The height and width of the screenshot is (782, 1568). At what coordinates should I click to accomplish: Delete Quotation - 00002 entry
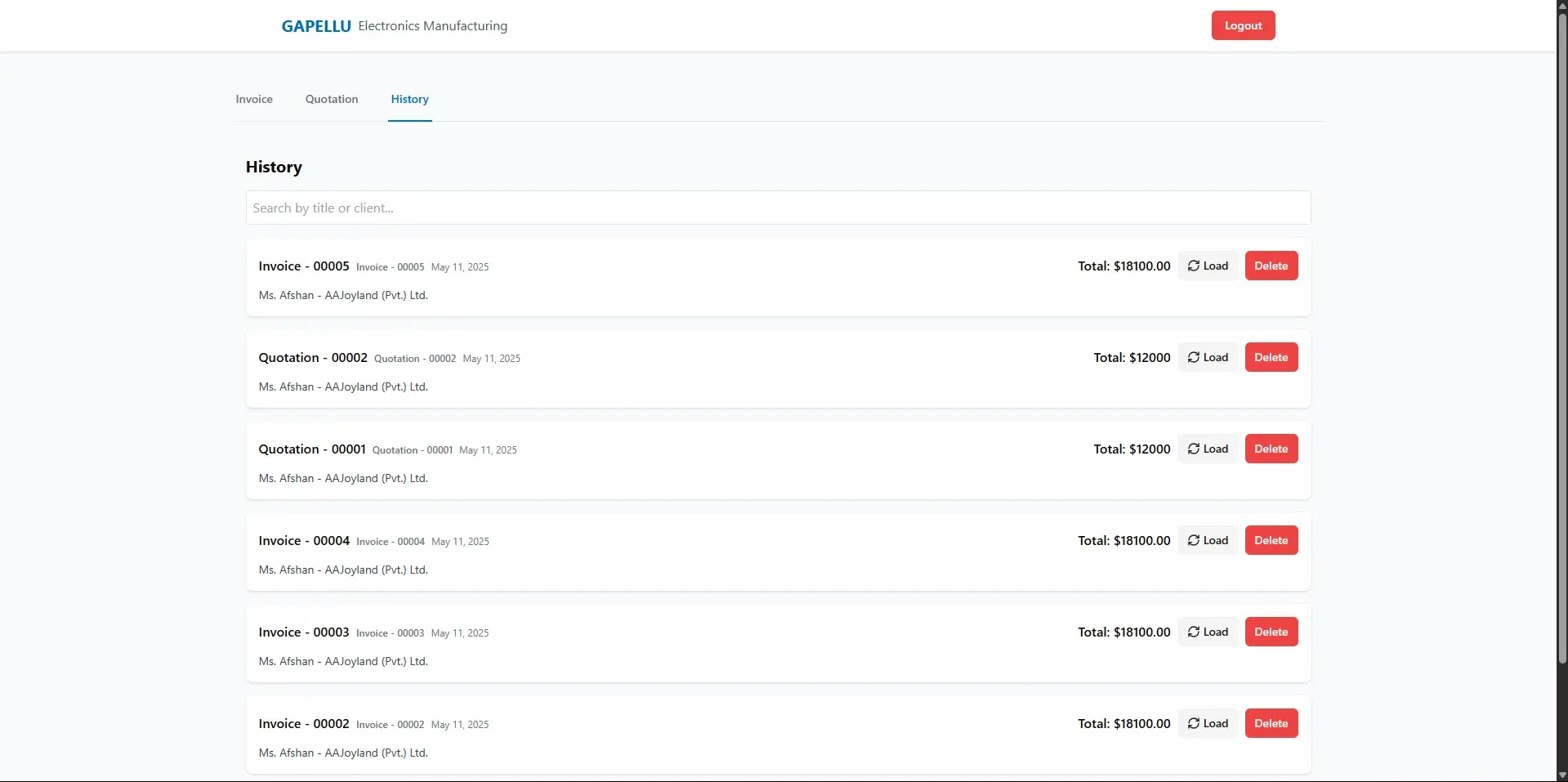click(x=1271, y=357)
